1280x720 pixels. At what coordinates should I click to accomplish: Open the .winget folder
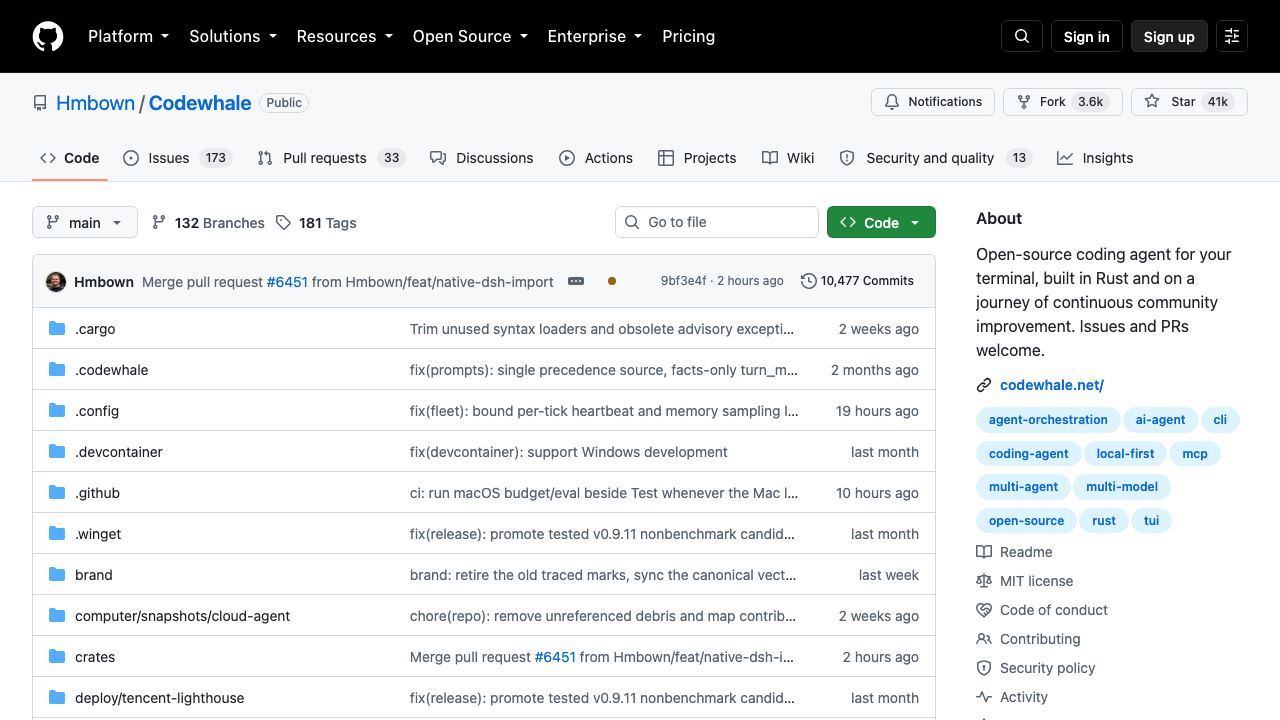(98, 534)
